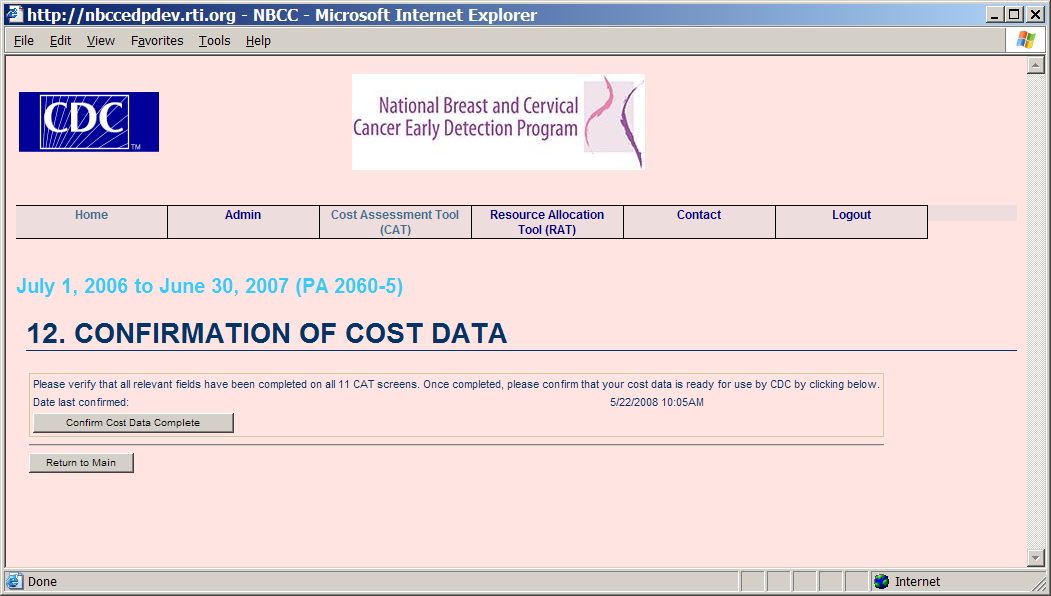Click the Internet Explorer page icon in title bar

tap(15, 14)
